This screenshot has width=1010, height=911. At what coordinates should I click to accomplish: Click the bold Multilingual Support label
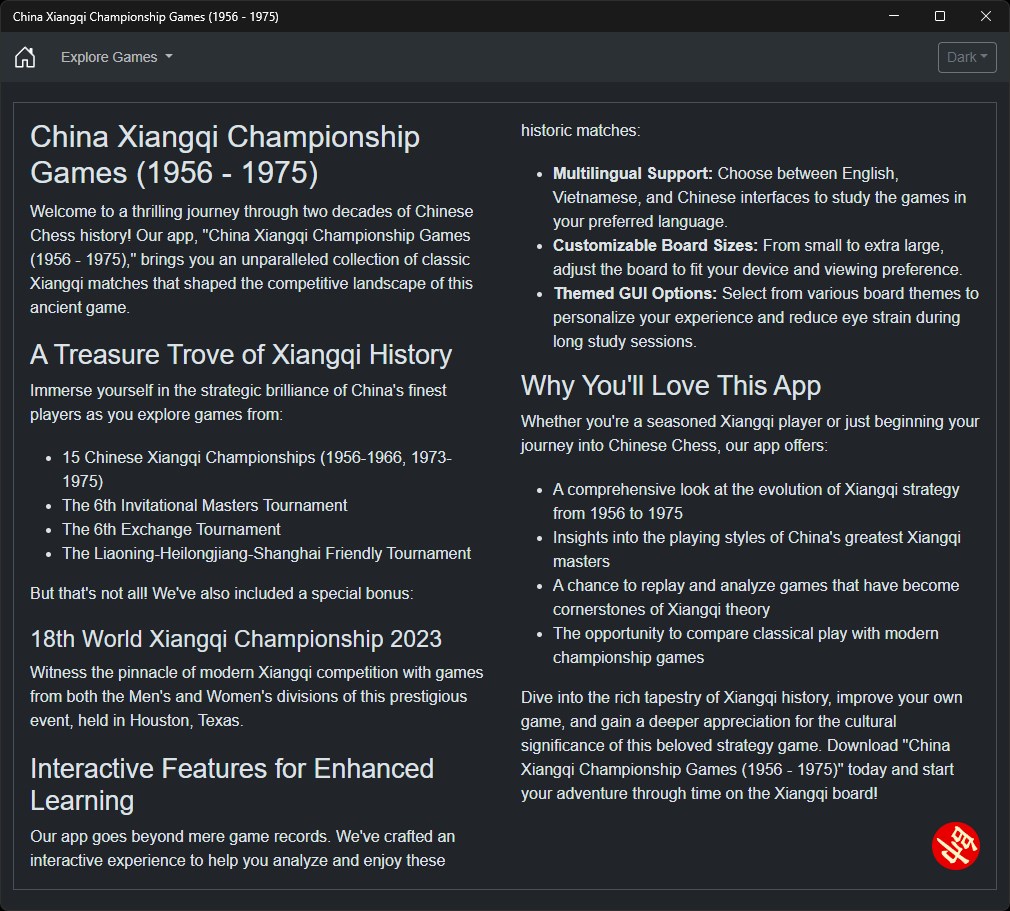click(x=633, y=173)
